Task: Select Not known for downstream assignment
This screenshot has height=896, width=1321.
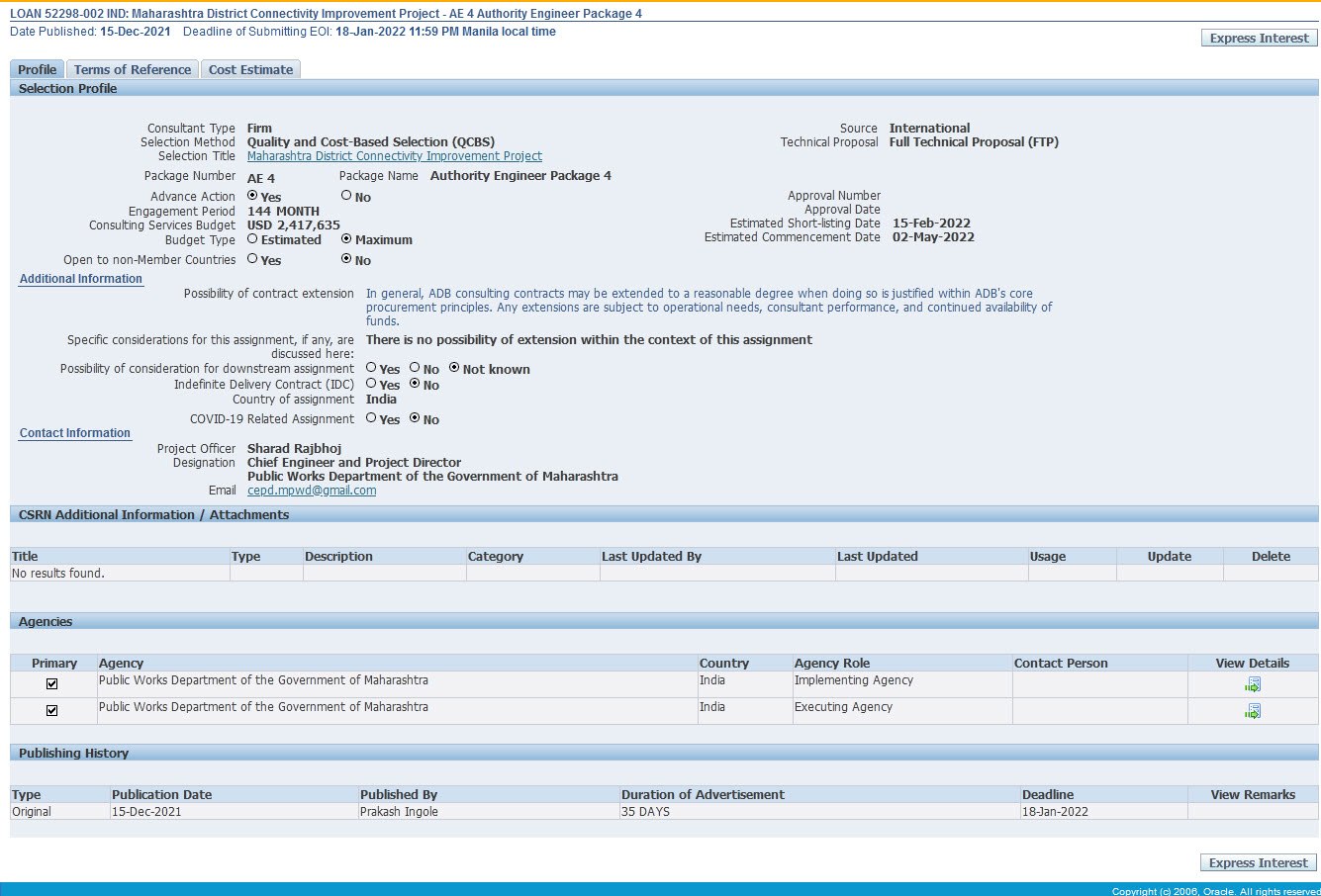Action: coord(454,368)
